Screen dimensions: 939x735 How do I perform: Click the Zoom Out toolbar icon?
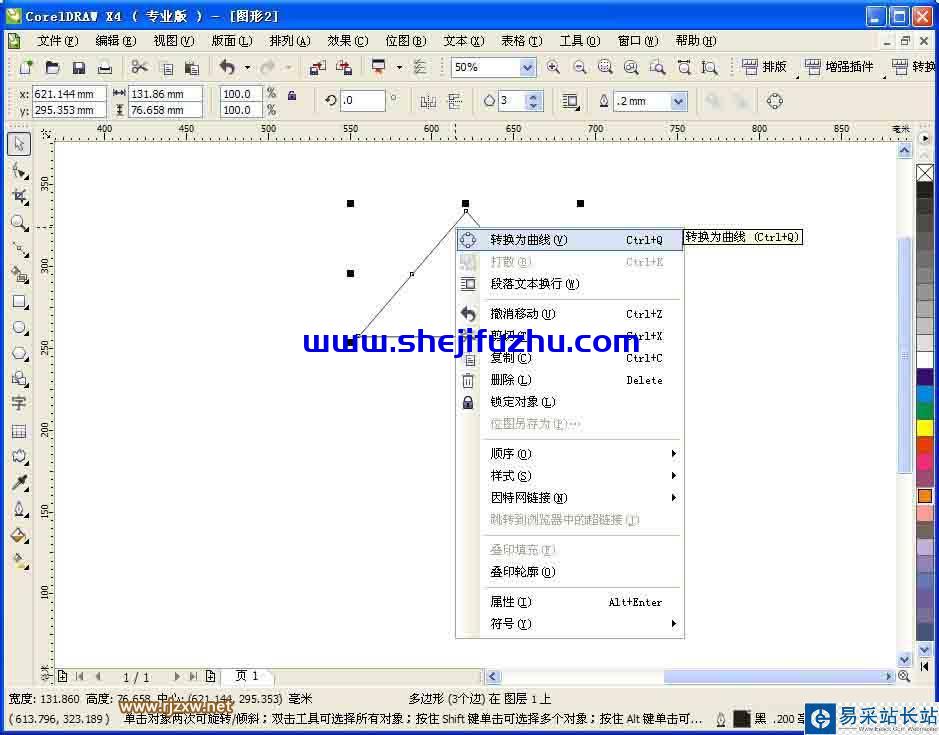pos(579,67)
